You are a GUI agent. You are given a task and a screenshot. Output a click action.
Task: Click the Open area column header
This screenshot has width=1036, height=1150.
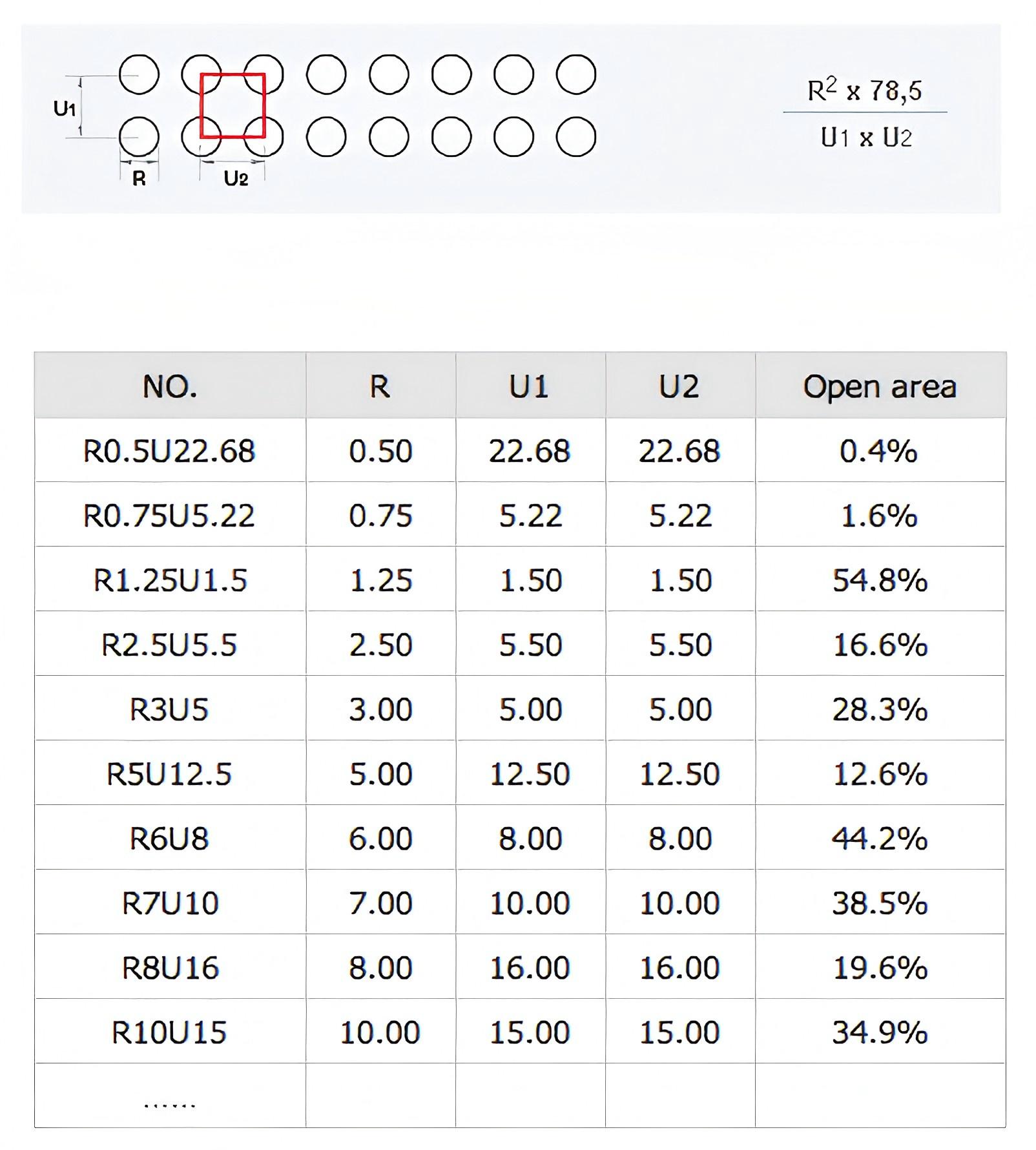(x=880, y=386)
